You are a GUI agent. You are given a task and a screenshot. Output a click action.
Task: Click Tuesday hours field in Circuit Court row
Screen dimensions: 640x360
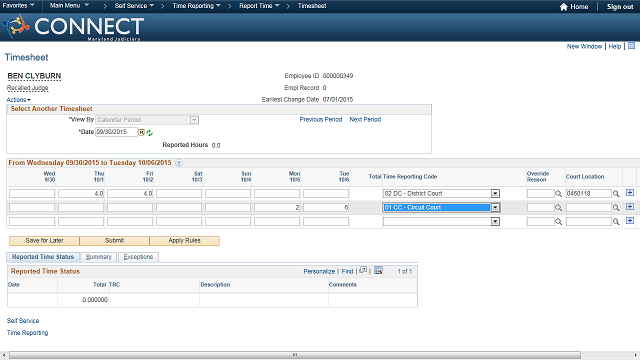[x=326, y=207]
